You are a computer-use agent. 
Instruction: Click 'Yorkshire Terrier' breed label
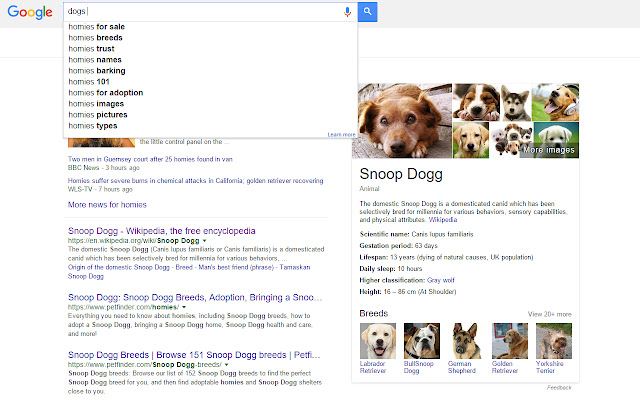(x=550, y=367)
